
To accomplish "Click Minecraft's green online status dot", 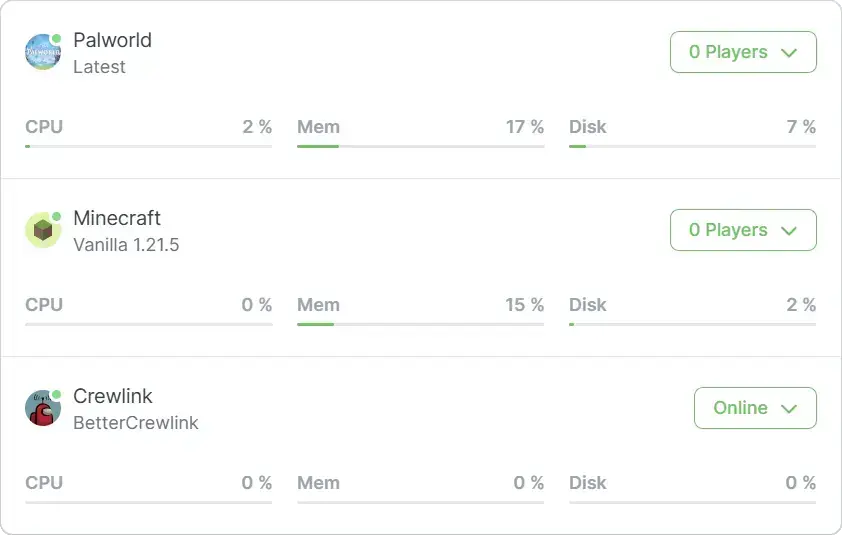I will click(x=56, y=217).
